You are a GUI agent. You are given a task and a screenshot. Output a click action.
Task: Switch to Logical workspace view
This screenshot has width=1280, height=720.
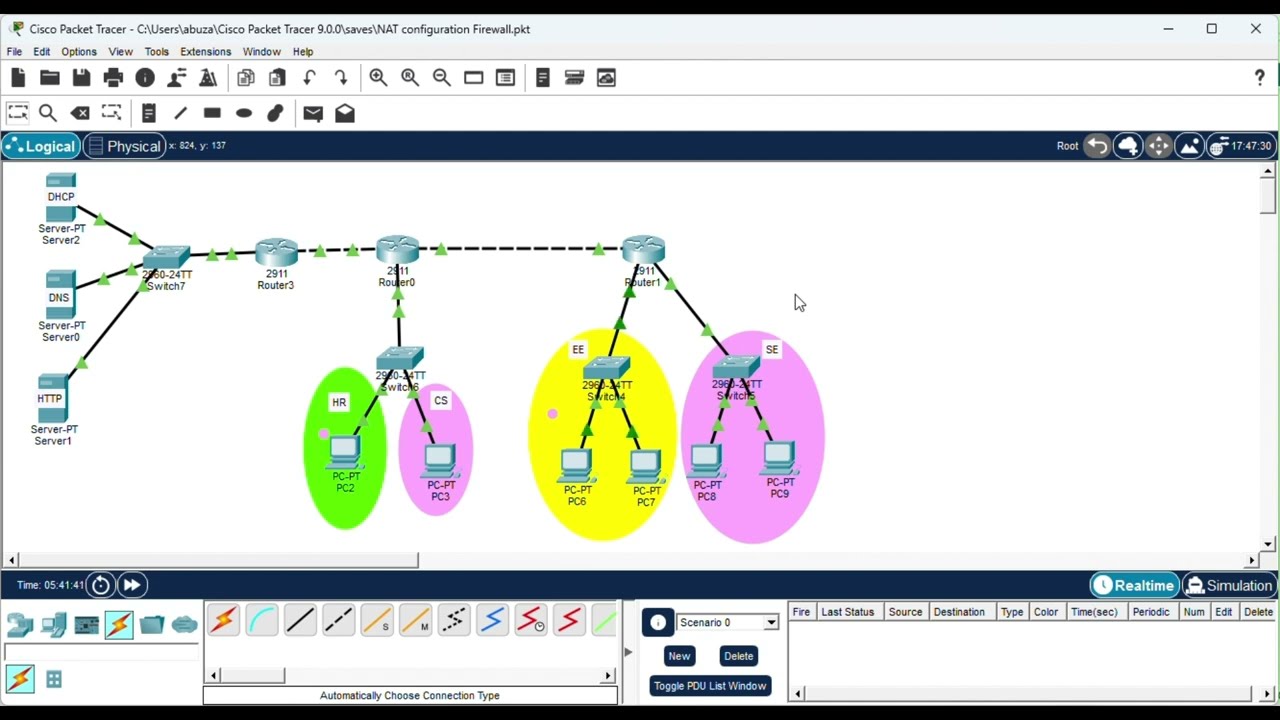(x=40, y=146)
